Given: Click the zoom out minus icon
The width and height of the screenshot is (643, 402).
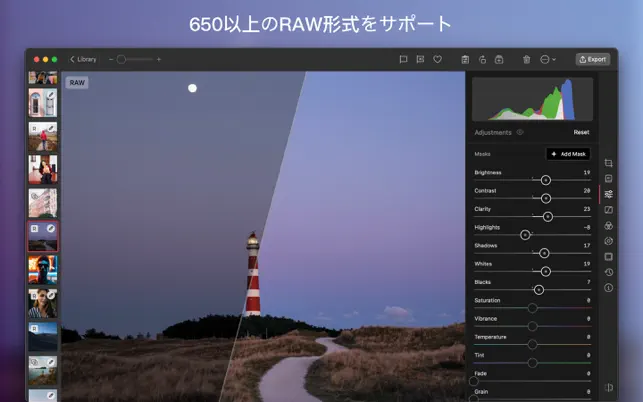Looking at the screenshot, I should (x=111, y=59).
